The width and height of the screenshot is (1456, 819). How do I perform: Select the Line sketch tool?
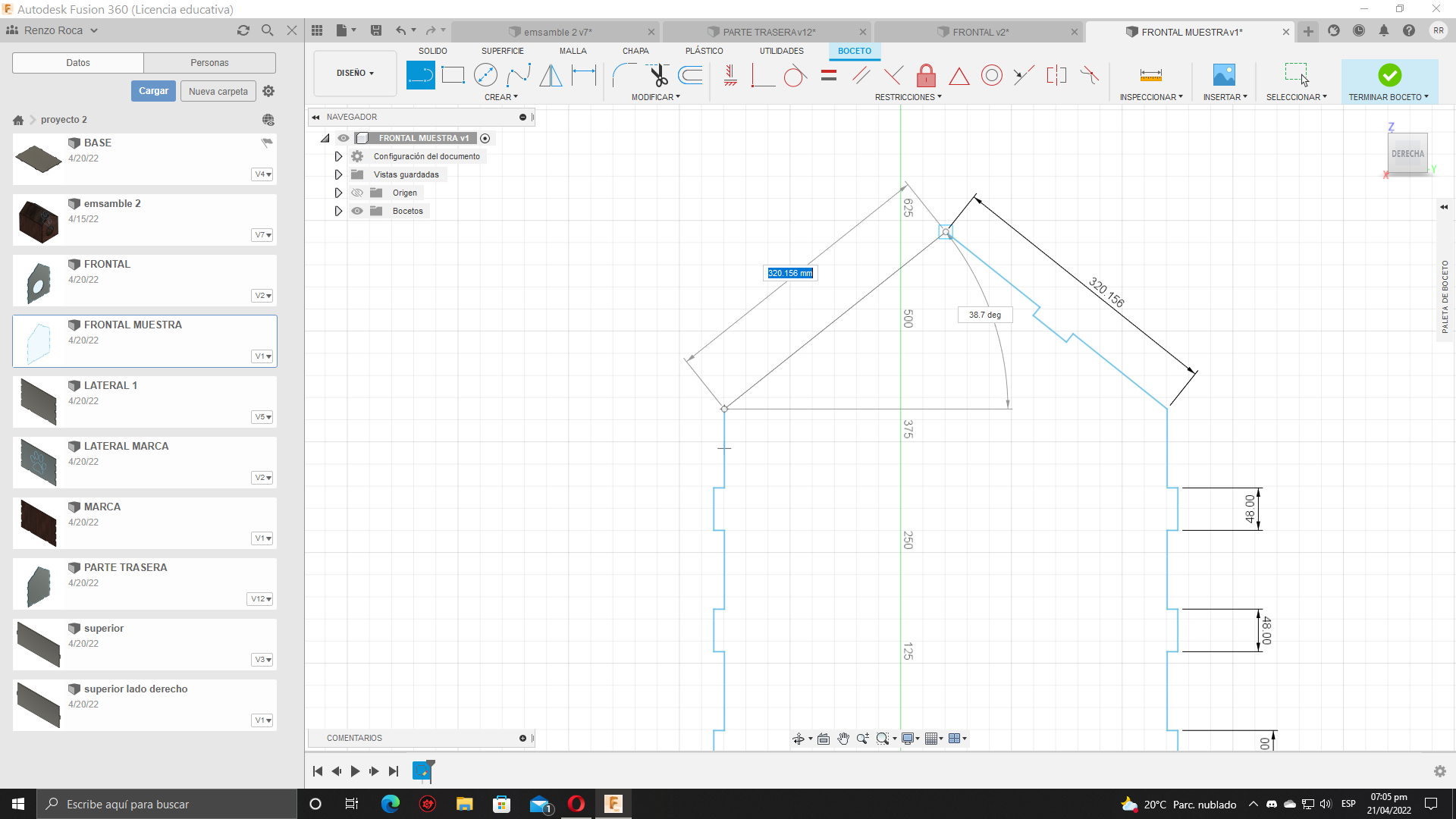tap(420, 75)
